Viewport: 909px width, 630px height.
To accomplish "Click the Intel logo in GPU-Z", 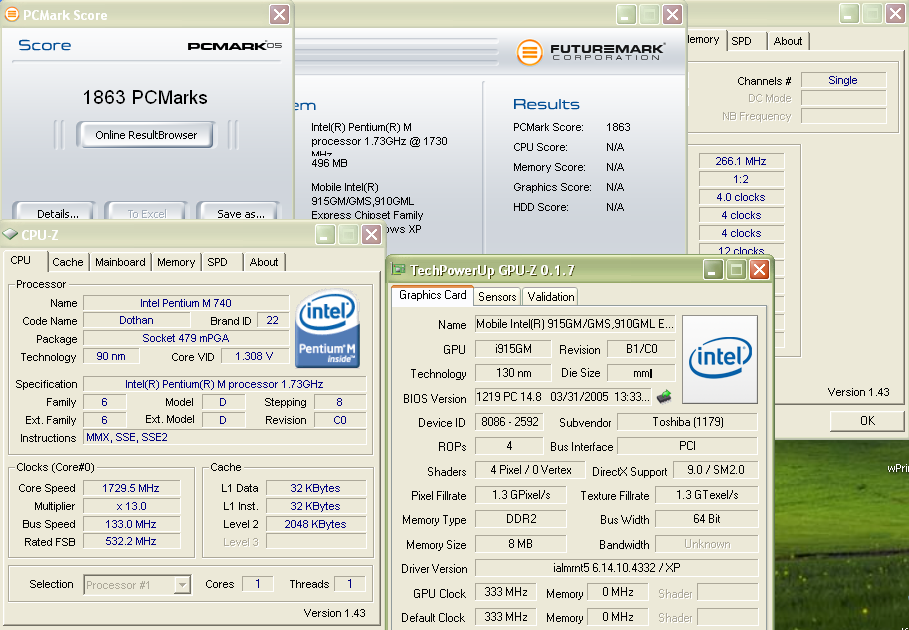I will point(720,359).
